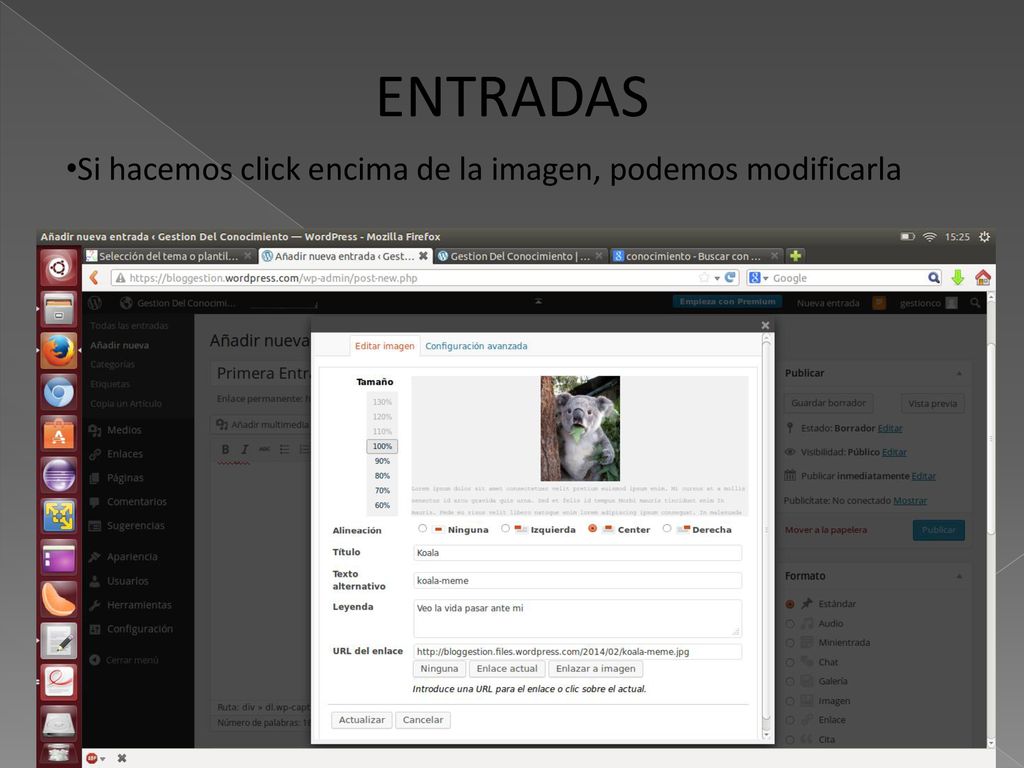Select Derecha alignment radio

click(x=667, y=528)
